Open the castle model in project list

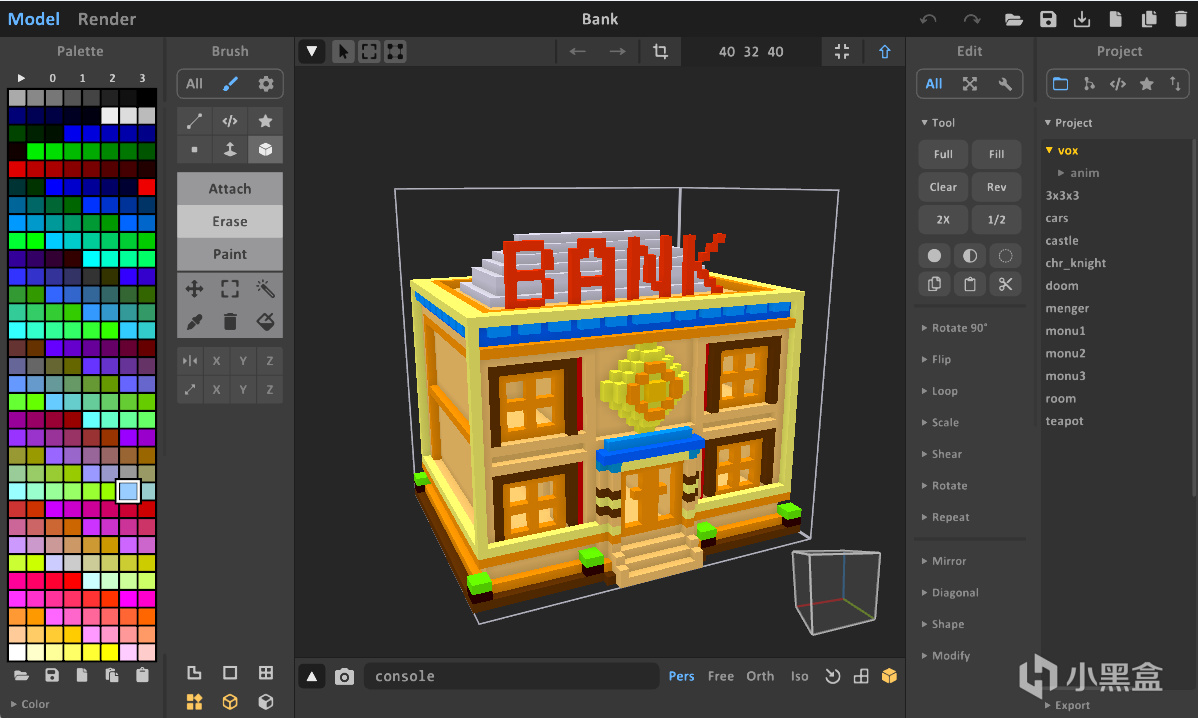point(1062,241)
